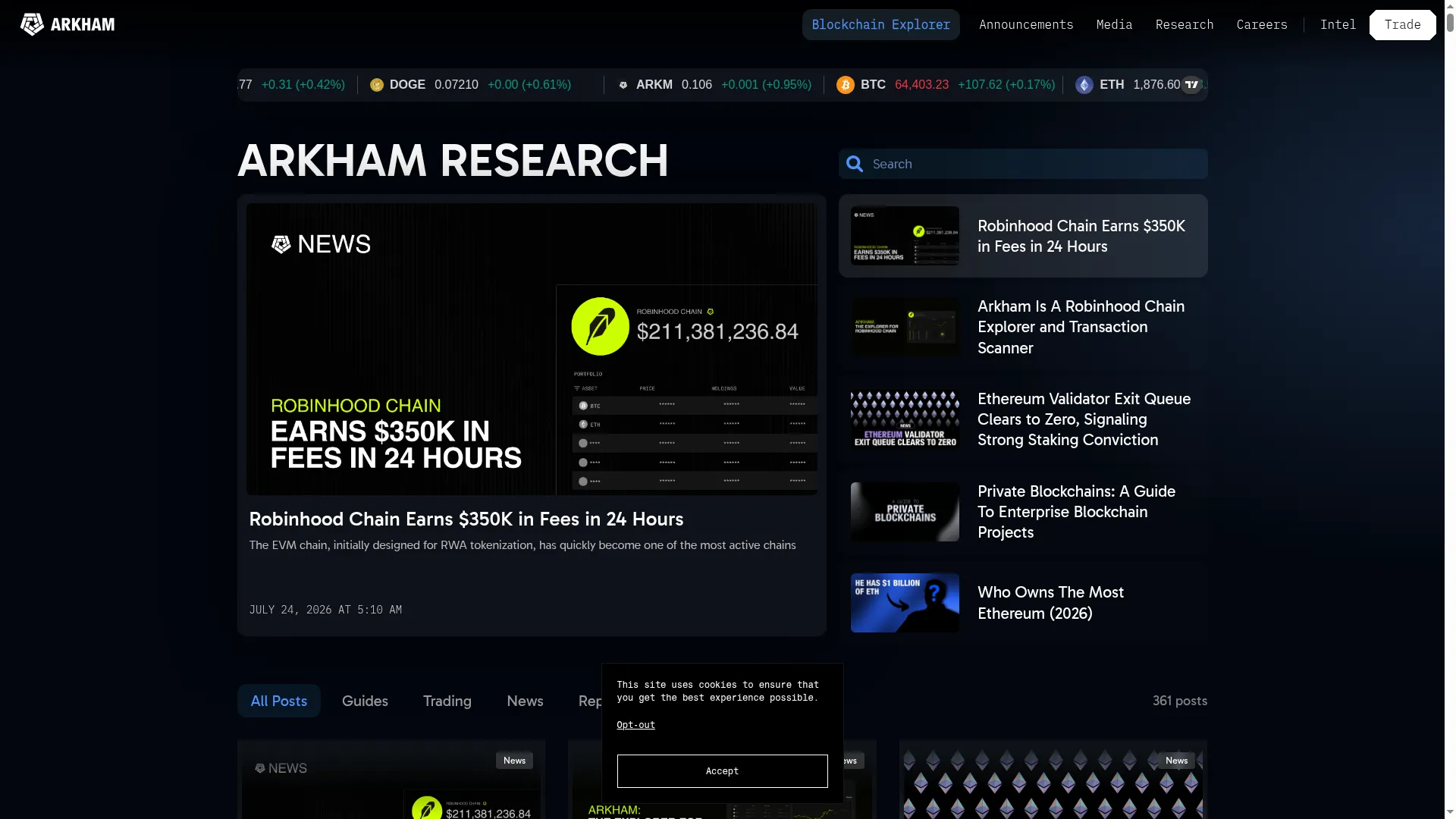Visit the Careers nav item

click(x=1262, y=24)
